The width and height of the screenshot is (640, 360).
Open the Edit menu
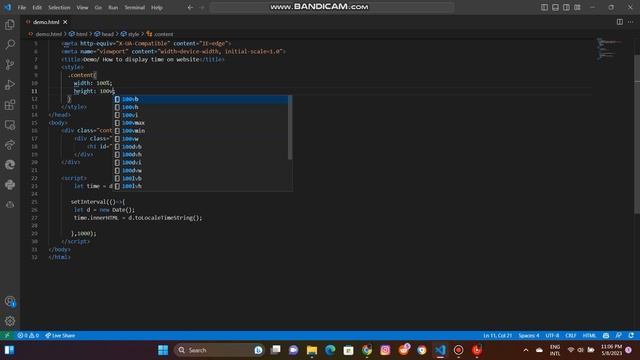tap(37, 7)
